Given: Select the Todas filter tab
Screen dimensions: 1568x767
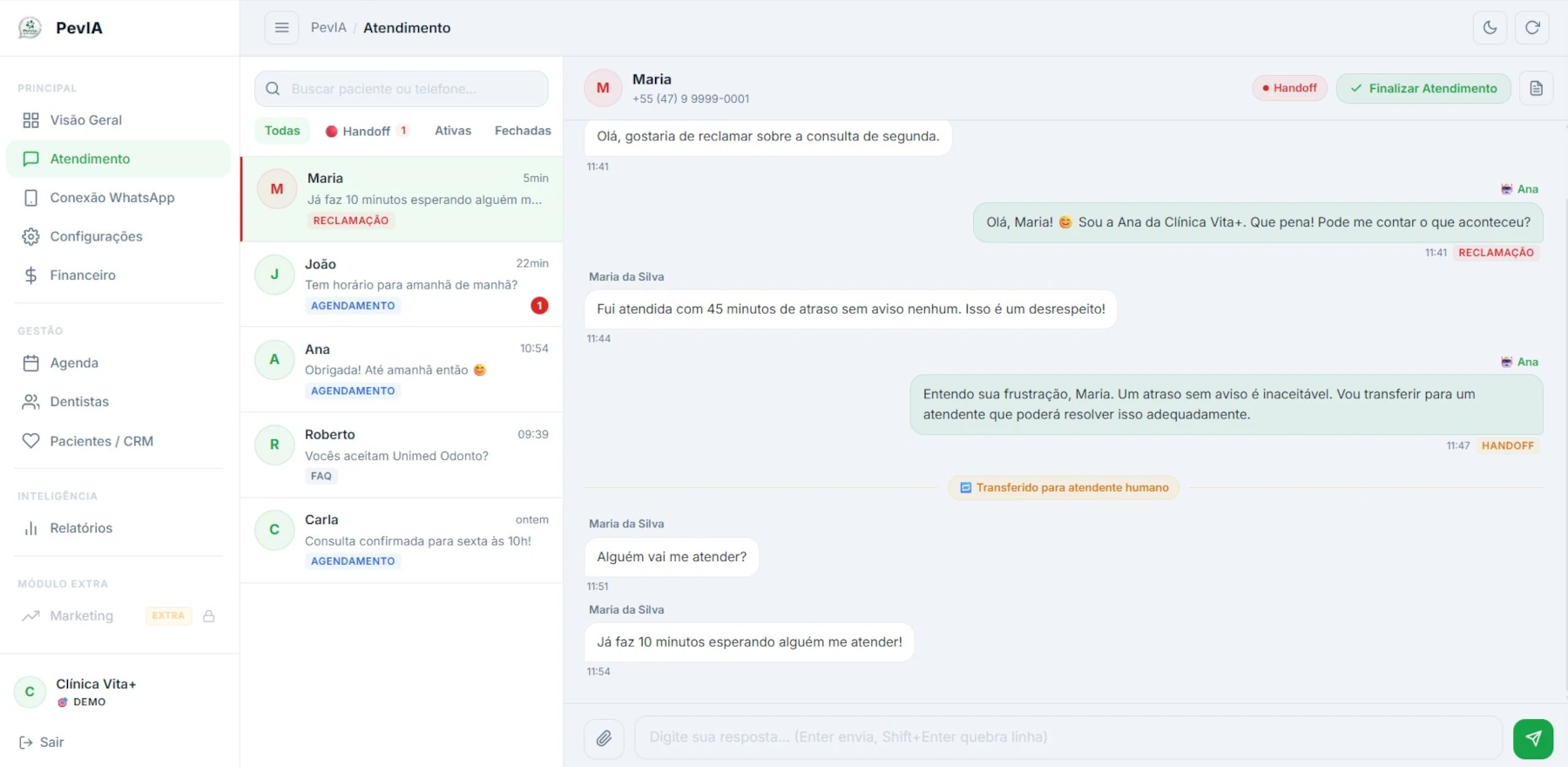Looking at the screenshot, I should click(282, 131).
